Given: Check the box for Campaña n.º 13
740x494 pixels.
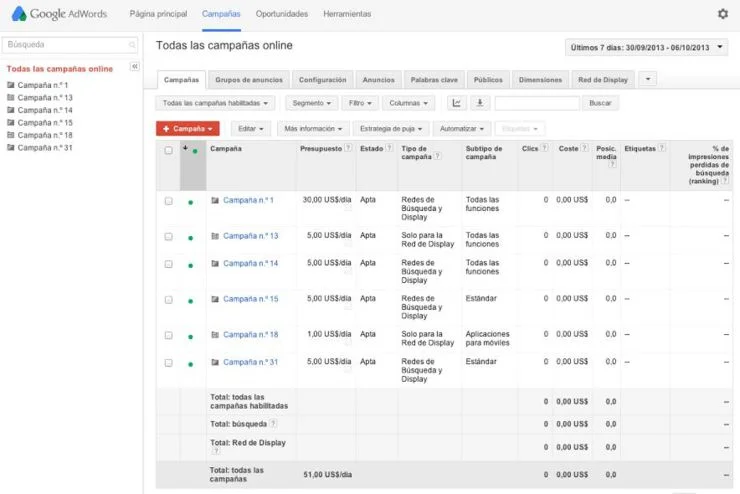Looking at the screenshot, I should pos(168,236).
